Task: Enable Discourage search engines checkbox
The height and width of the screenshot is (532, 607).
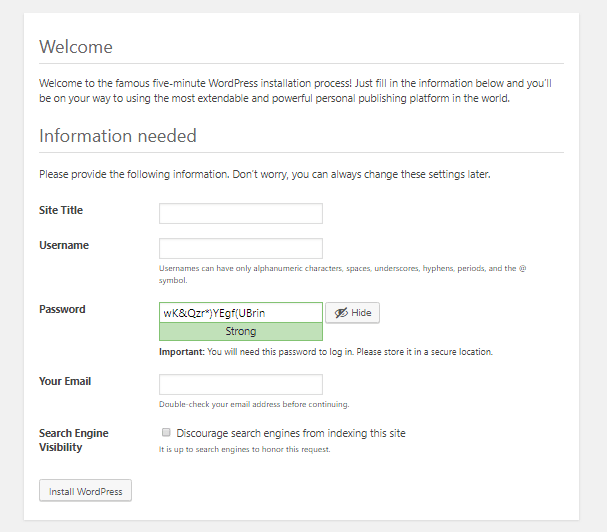Action: click(166, 432)
